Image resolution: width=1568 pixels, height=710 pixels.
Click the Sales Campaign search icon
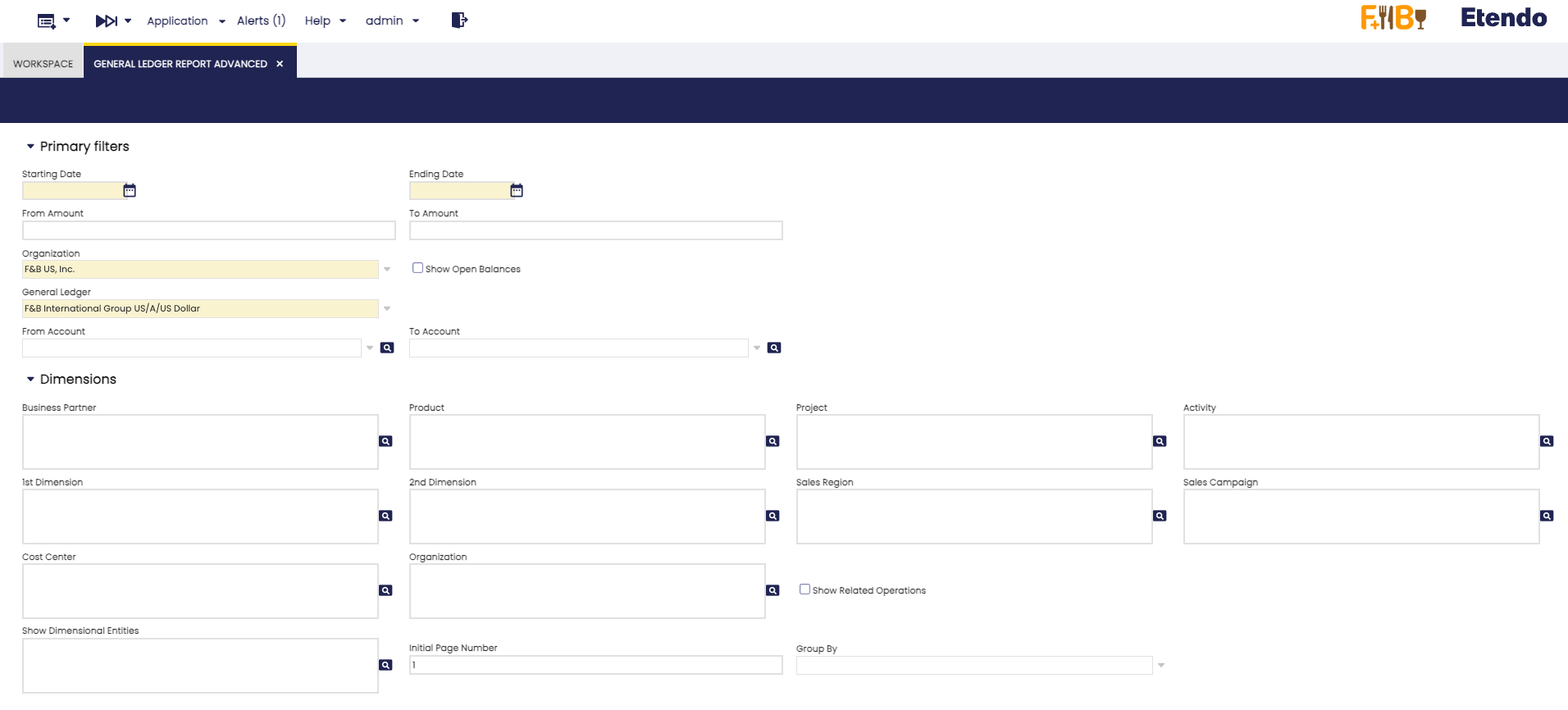coord(1547,516)
